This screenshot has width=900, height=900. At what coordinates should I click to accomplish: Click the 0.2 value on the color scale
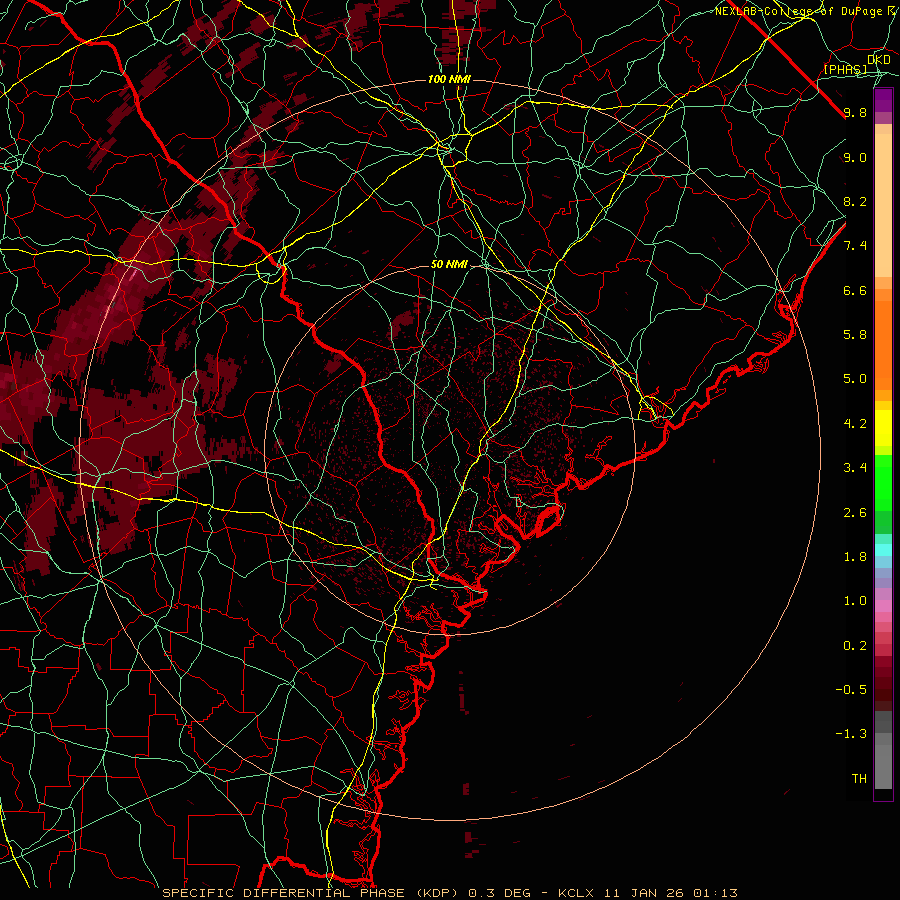click(x=855, y=646)
